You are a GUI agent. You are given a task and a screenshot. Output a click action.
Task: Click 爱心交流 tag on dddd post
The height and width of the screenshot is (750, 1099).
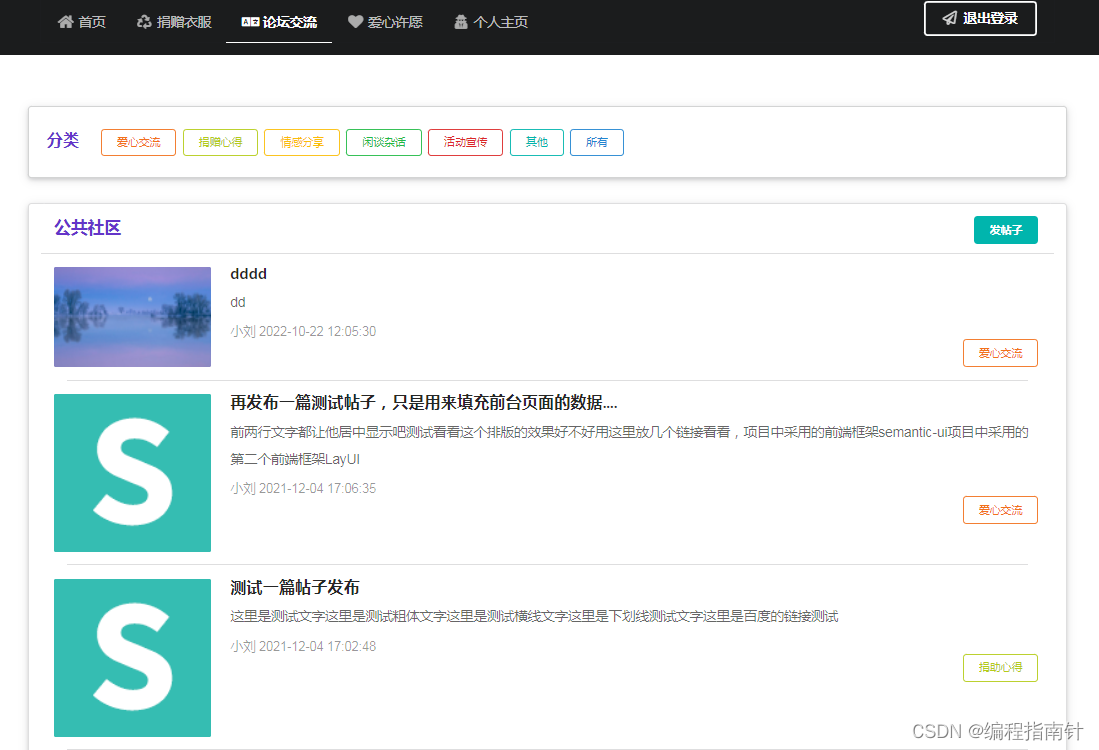(x=1000, y=353)
